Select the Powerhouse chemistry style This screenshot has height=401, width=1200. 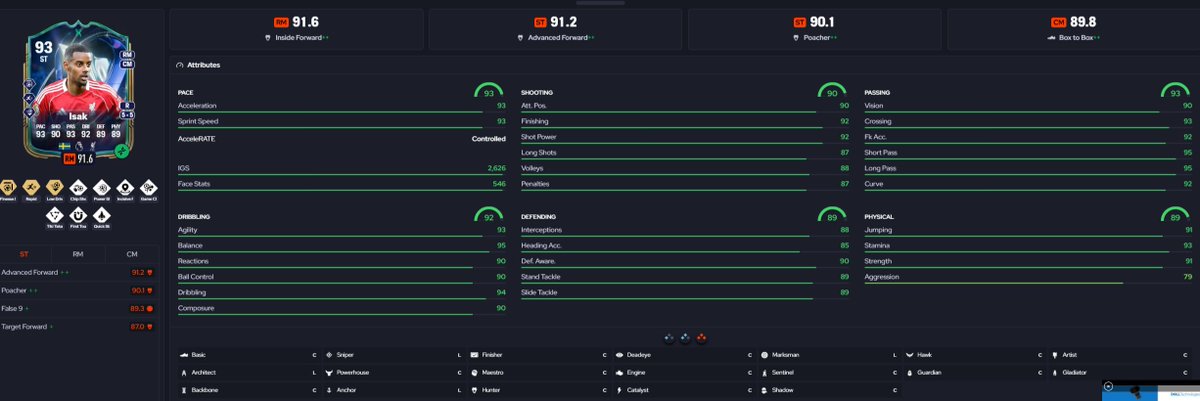point(392,372)
